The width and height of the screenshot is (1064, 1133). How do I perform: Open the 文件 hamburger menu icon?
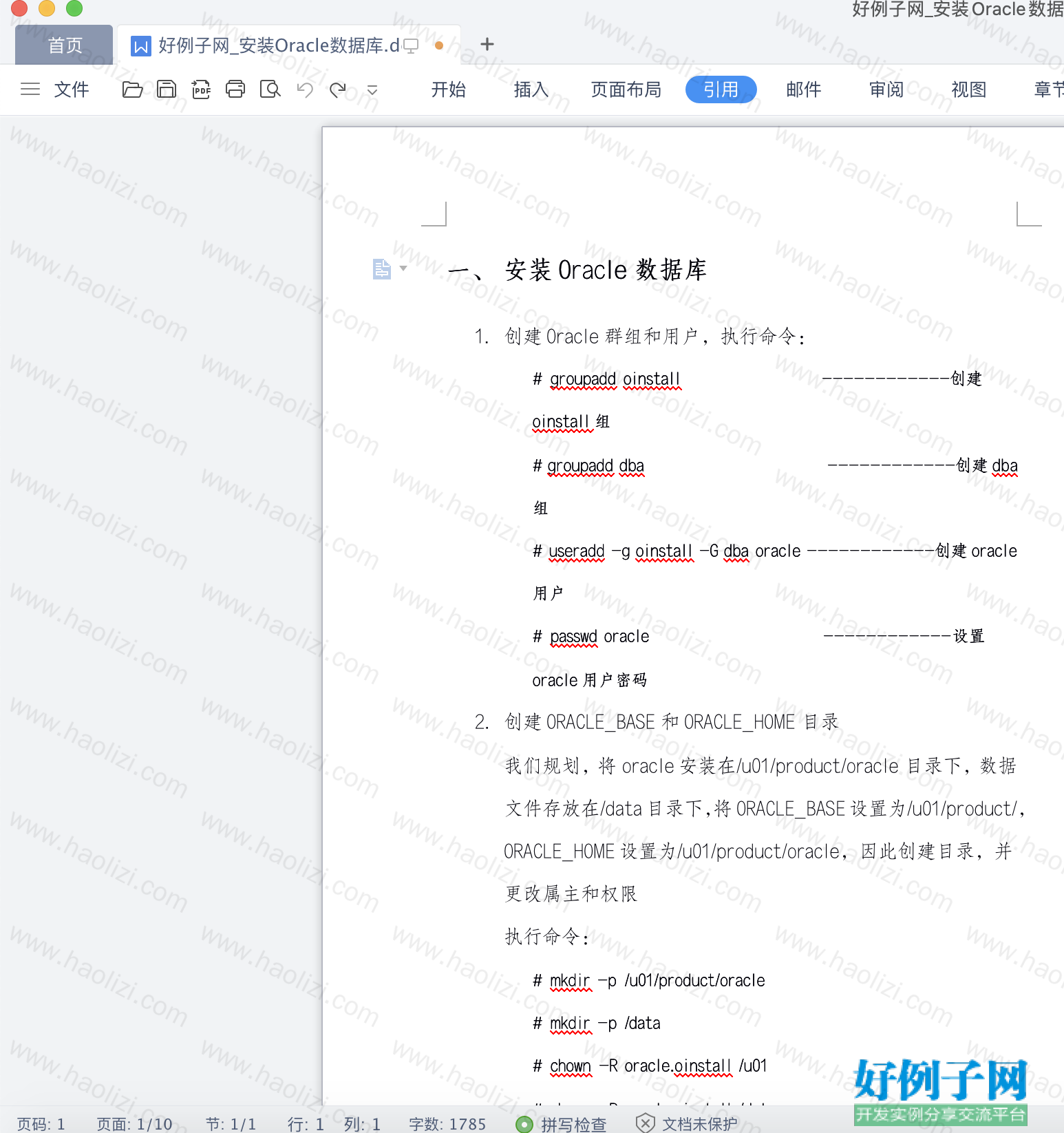[30, 89]
